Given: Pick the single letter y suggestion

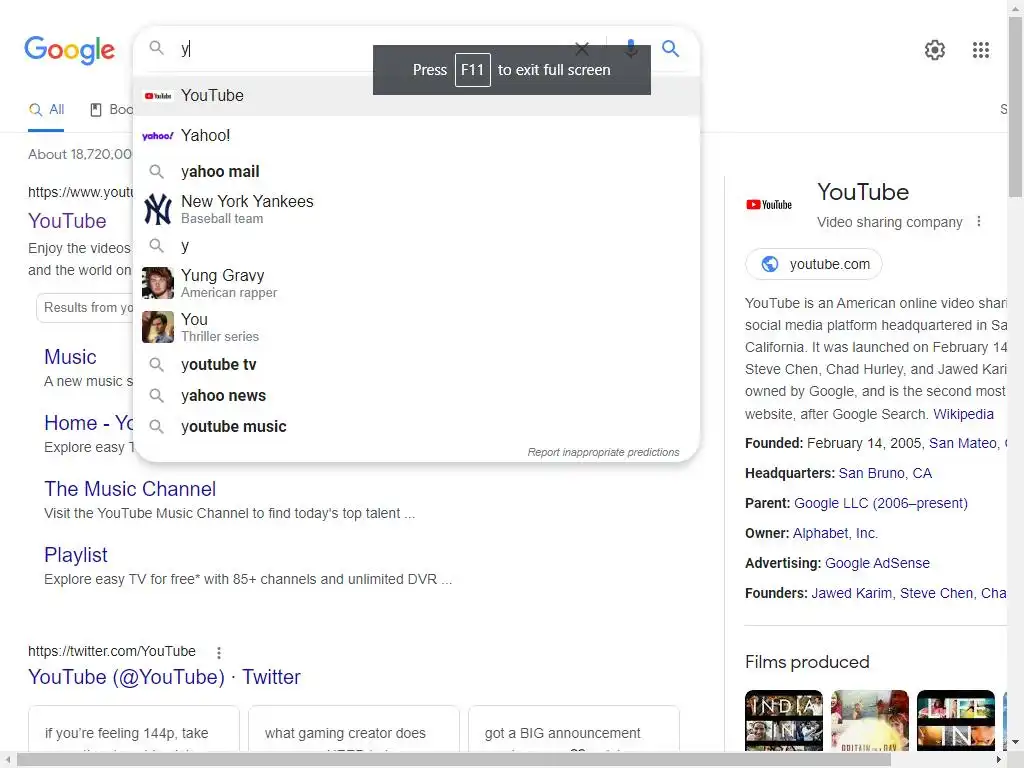Looking at the screenshot, I should point(416,246).
